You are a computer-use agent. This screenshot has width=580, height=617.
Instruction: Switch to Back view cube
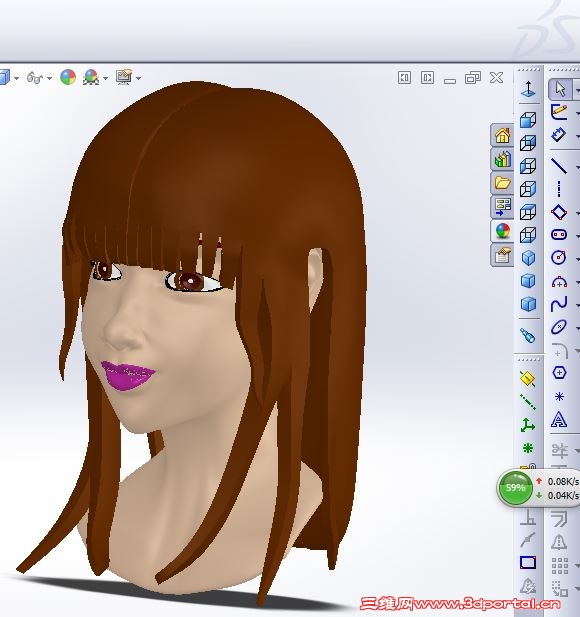pos(528,143)
